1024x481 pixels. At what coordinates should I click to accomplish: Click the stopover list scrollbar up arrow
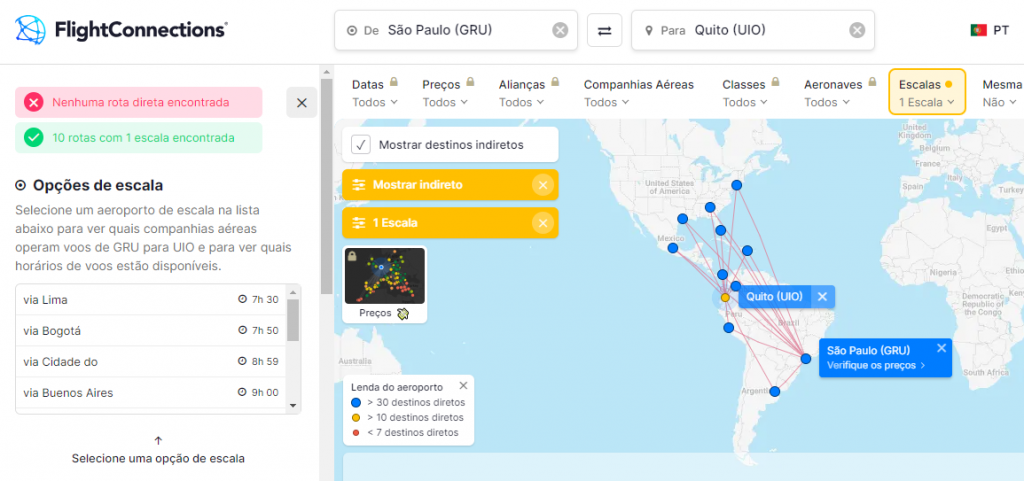(x=293, y=291)
